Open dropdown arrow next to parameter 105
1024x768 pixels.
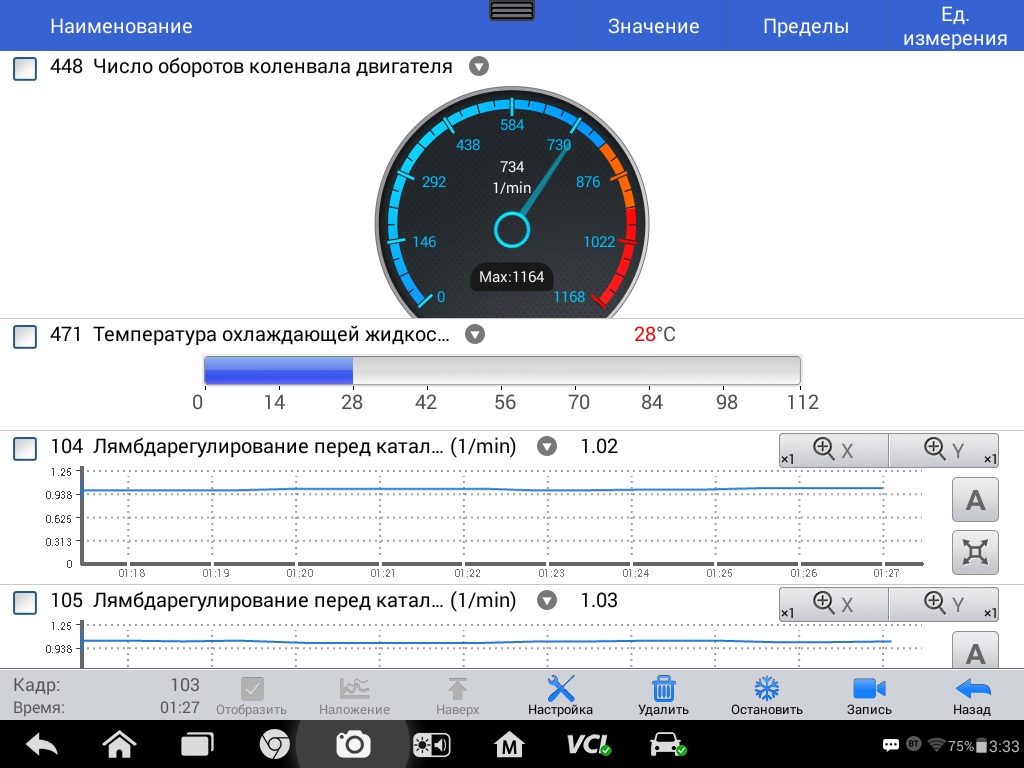546,601
